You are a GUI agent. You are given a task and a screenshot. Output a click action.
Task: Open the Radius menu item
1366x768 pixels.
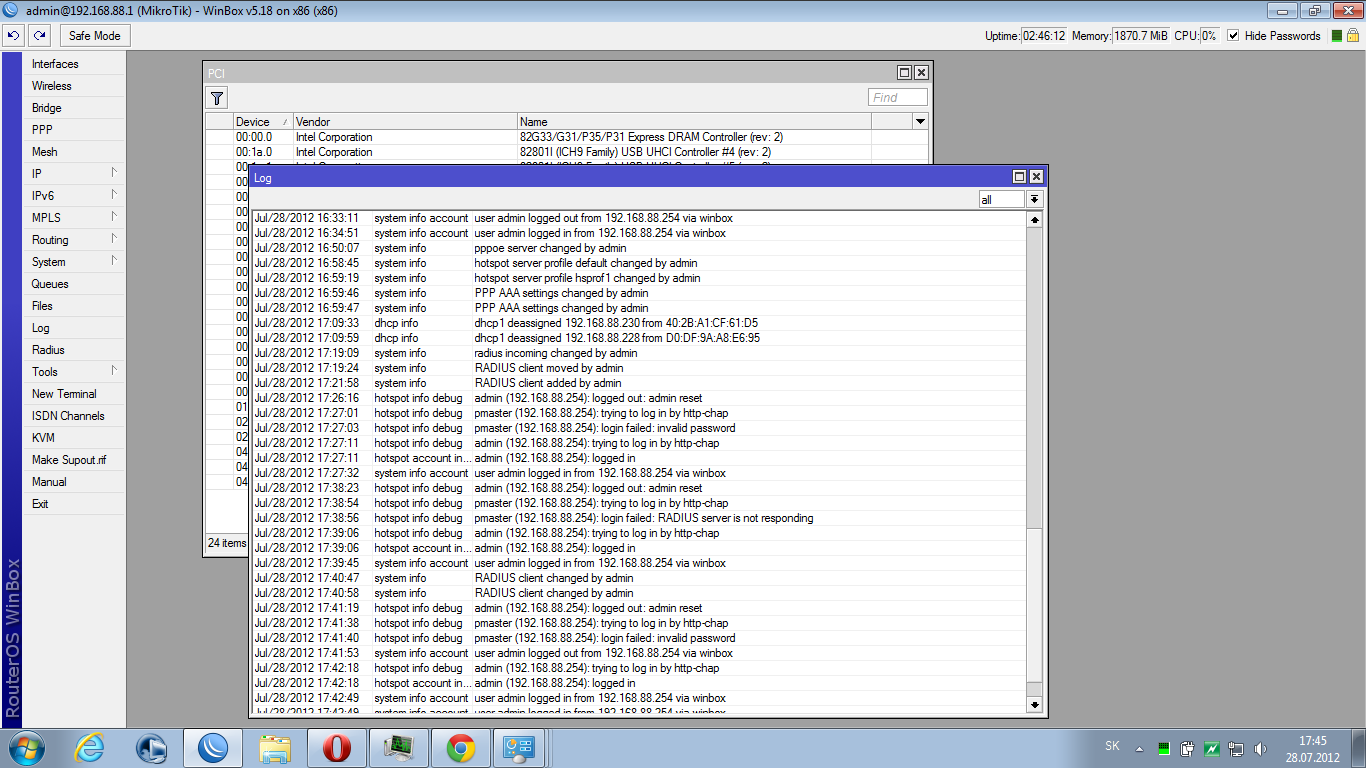pyautogui.click(x=75, y=350)
